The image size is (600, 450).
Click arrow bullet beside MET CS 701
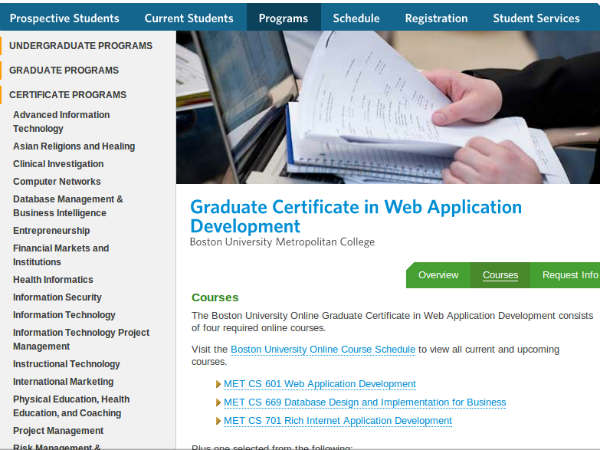point(218,421)
